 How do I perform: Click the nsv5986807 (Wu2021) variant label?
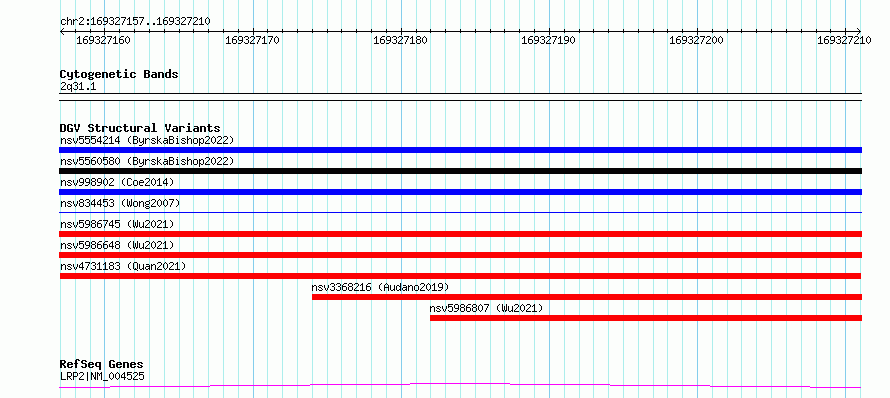point(486,308)
